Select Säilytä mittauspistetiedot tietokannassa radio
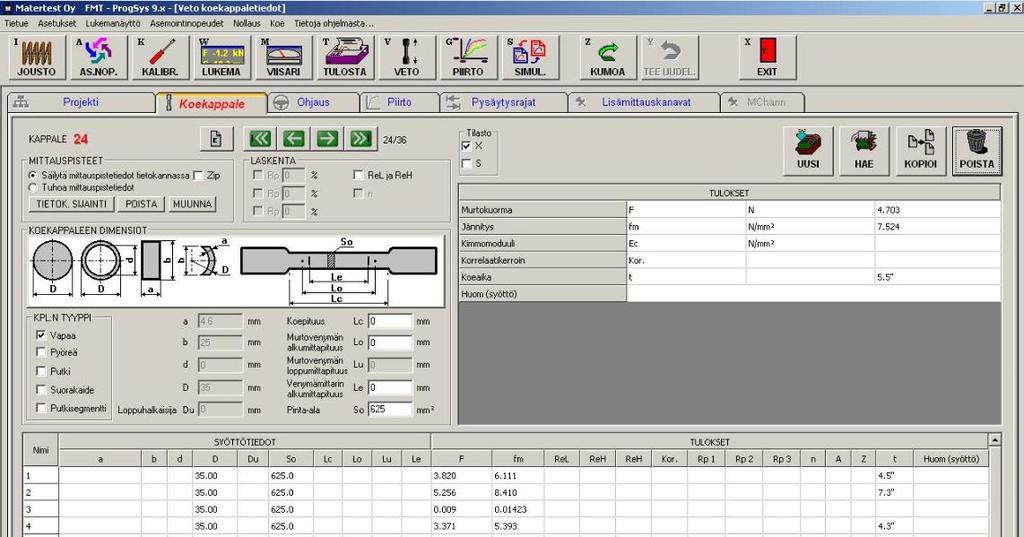Viewport: 1024px width, 537px height. click(33, 175)
